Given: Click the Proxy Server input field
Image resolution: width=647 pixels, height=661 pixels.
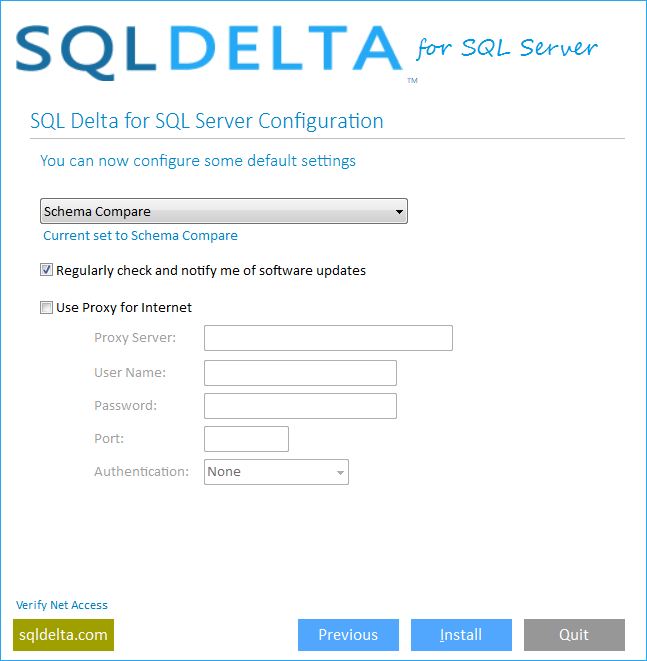Looking at the screenshot, I should 328,338.
